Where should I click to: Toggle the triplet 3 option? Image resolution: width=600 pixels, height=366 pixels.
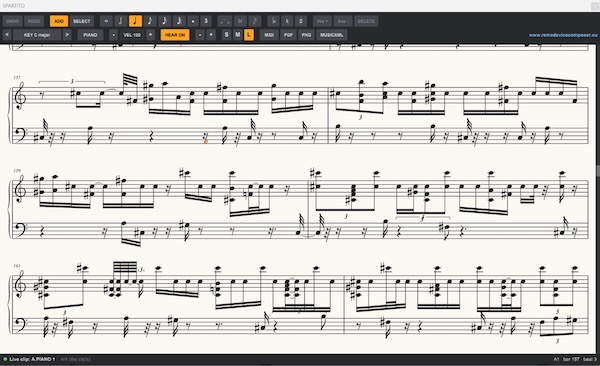click(206, 21)
